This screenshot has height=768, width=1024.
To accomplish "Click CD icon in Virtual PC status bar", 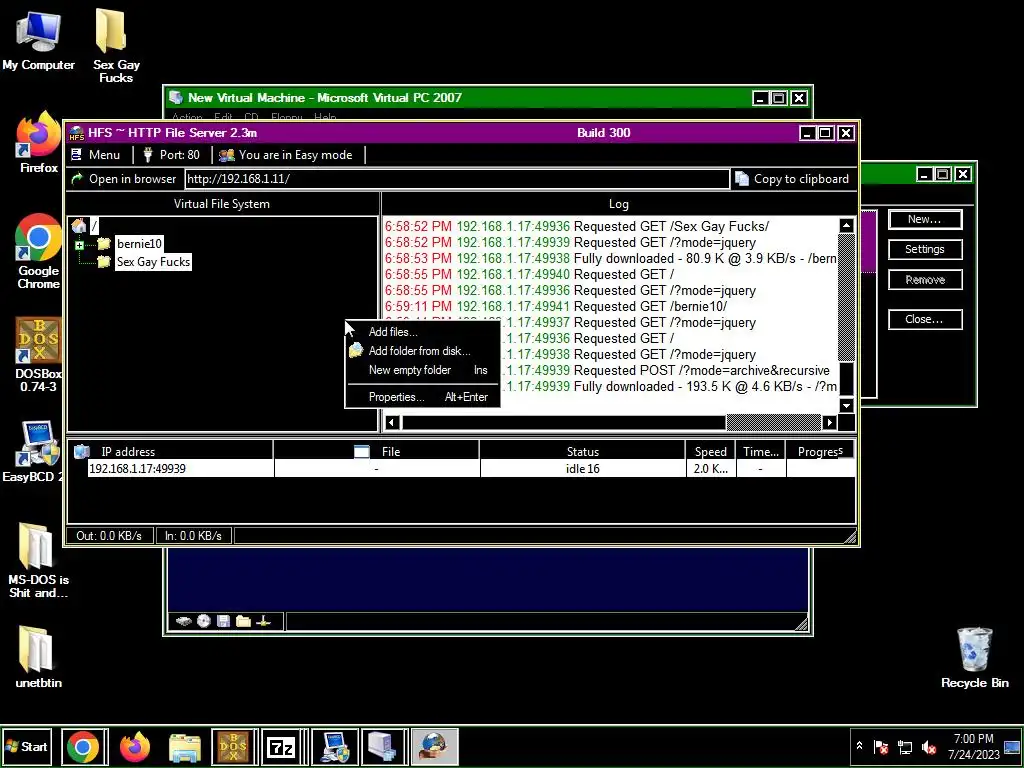I will pyautogui.click(x=204, y=621).
